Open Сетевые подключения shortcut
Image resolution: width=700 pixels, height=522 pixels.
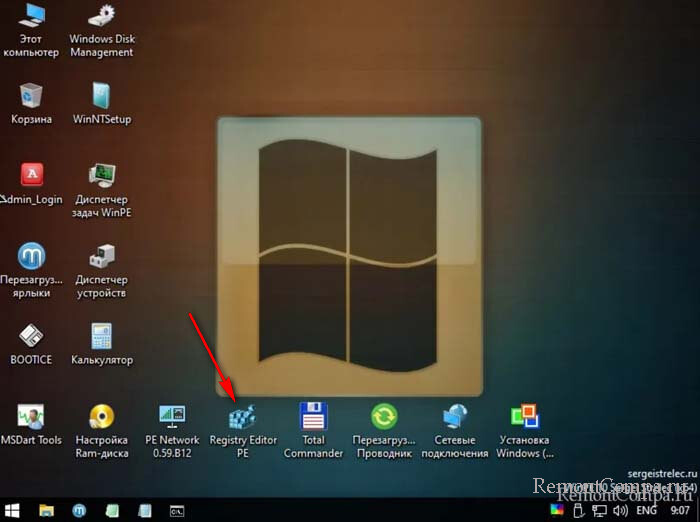coord(454,431)
